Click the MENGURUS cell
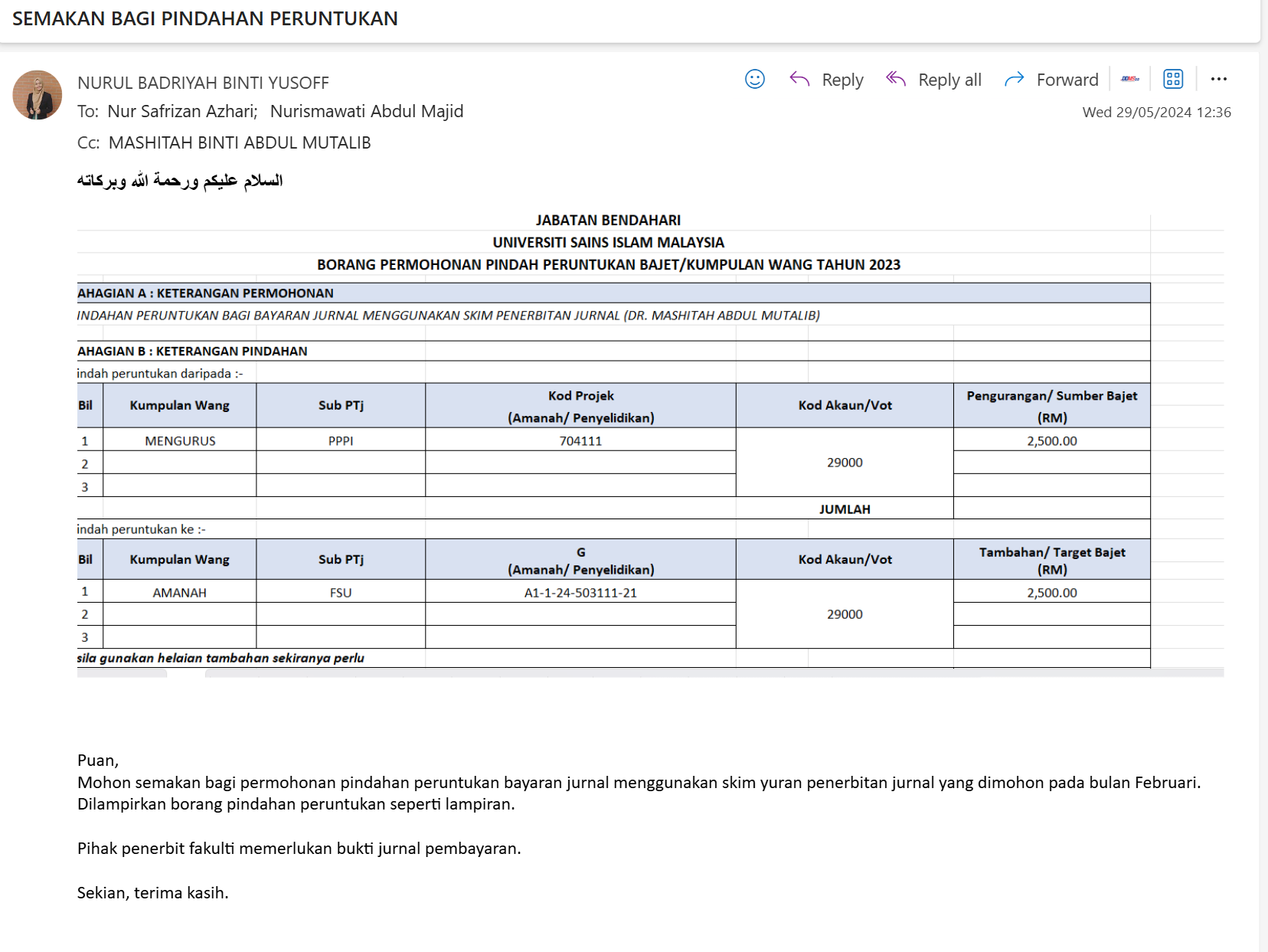The width and height of the screenshot is (1268, 952). pyautogui.click(x=180, y=440)
